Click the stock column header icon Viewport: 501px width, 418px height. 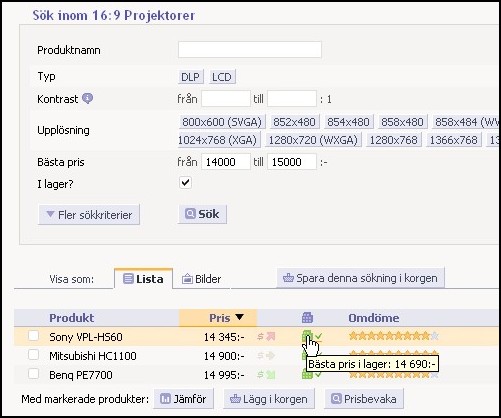click(307, 318)
